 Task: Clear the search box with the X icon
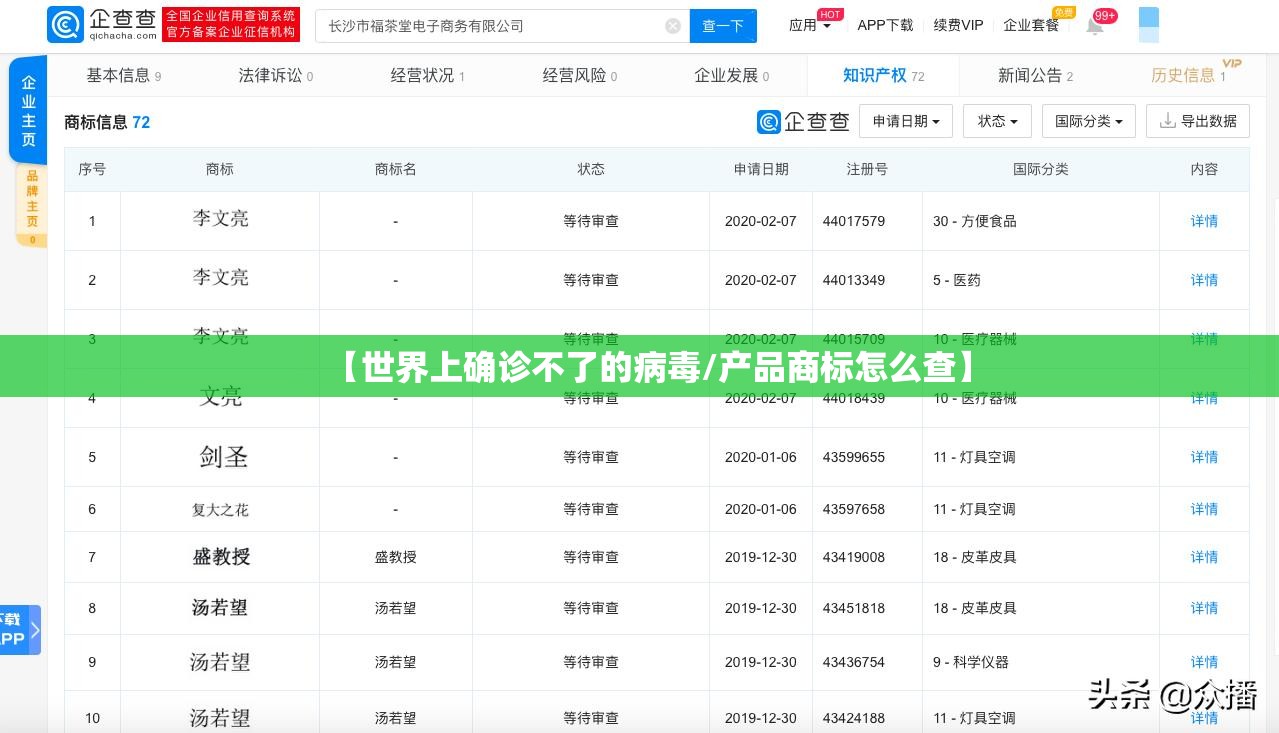tap(673, 26)
